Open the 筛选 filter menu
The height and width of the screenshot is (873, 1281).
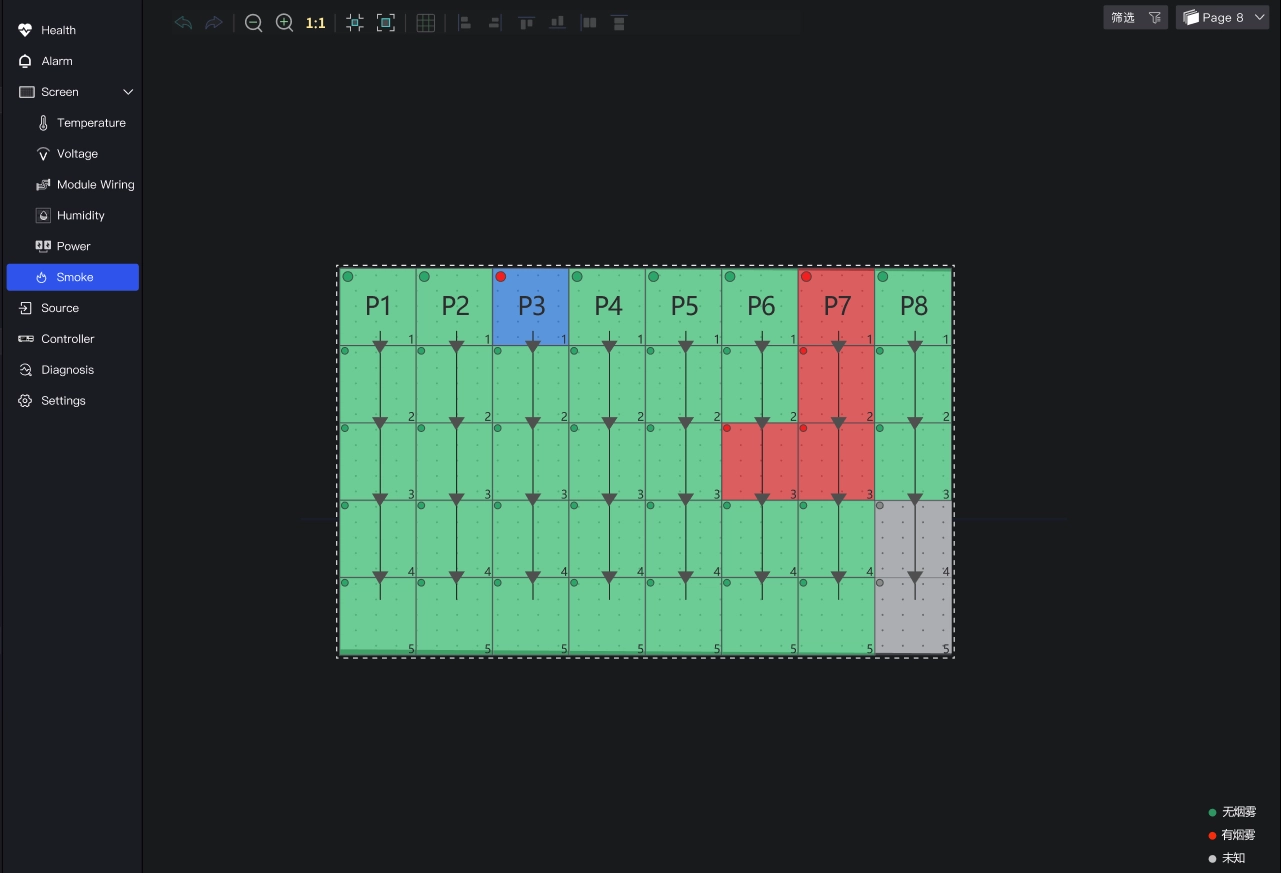1135,17
